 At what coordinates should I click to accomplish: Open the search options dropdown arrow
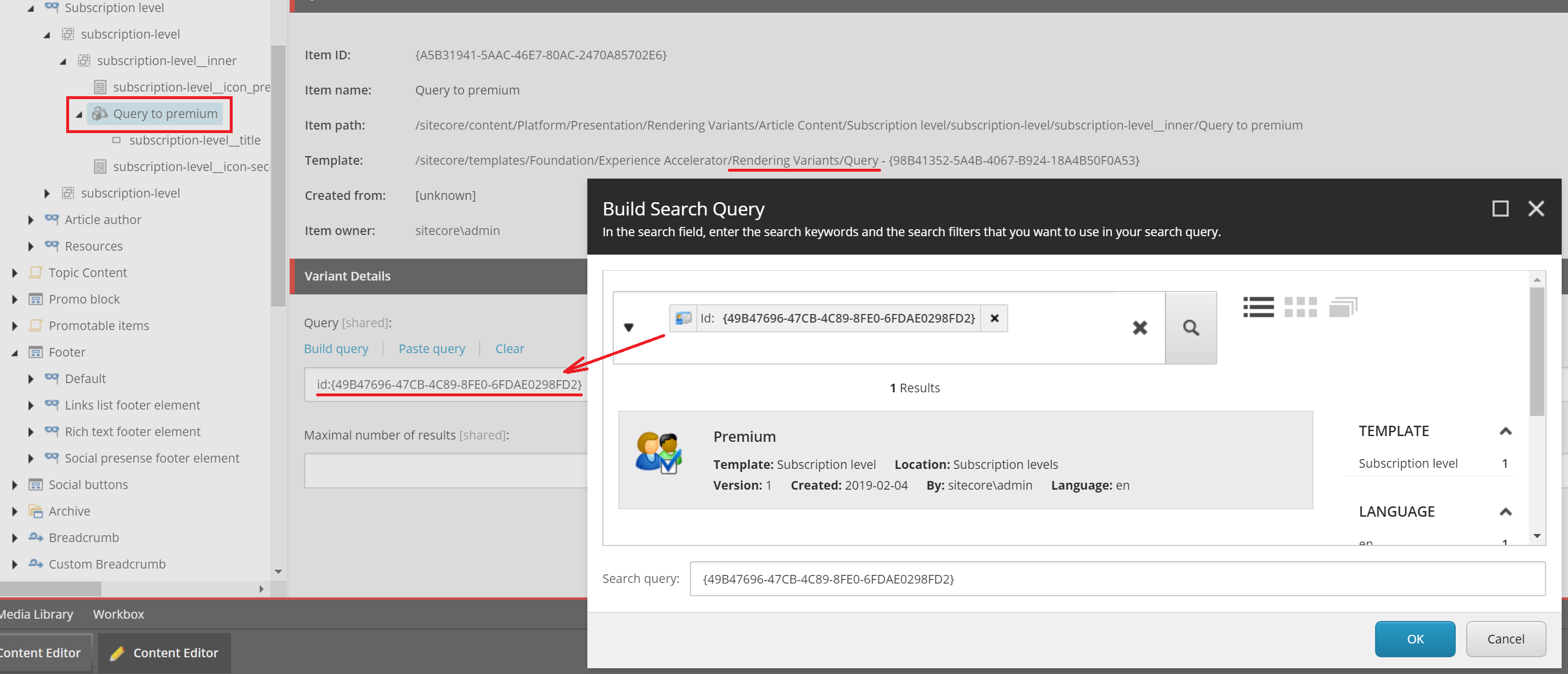click(629, 328)
